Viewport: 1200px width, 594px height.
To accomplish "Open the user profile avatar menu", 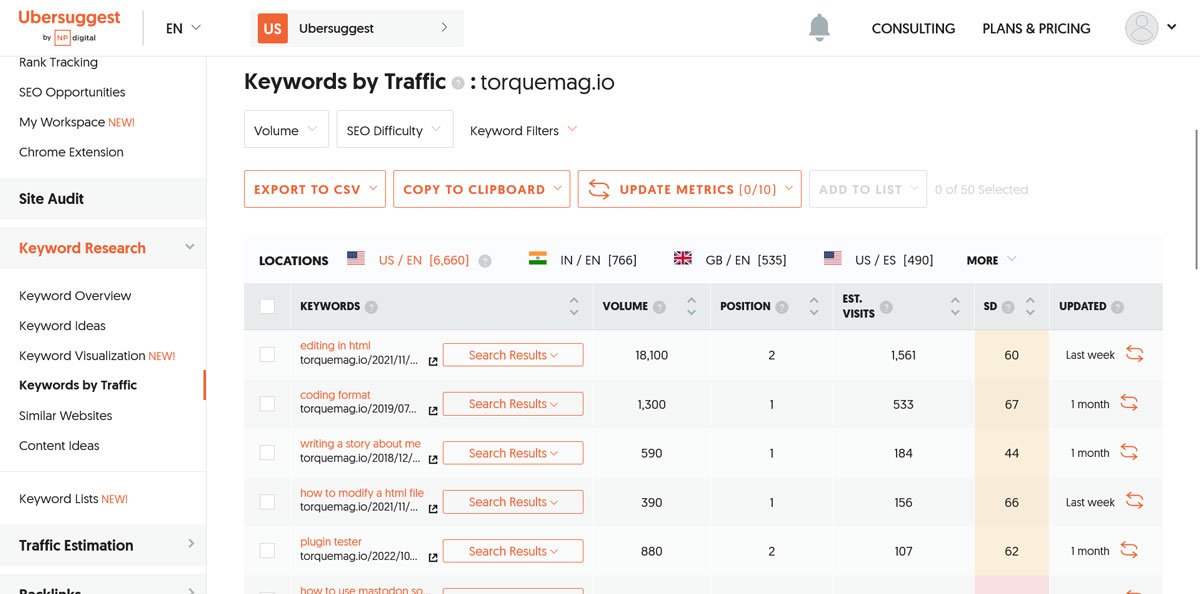I will pyautogui.click(x=1141, y=28).
